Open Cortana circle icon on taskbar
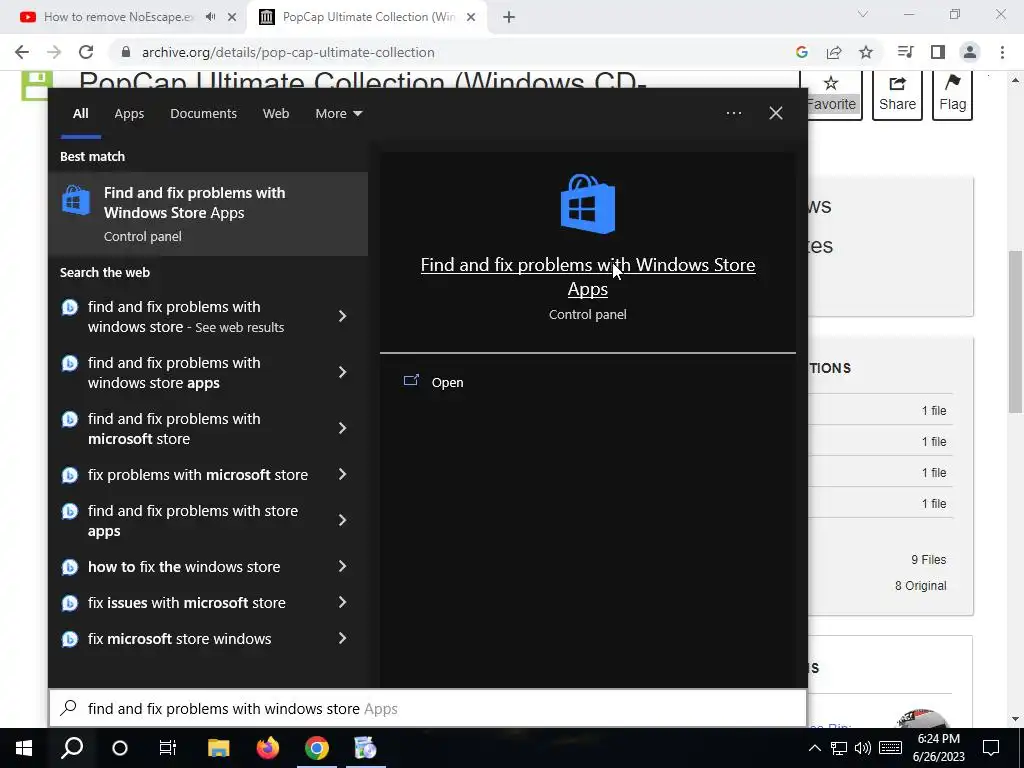The height and width of the screenshot is (768, 1024). 120,748
